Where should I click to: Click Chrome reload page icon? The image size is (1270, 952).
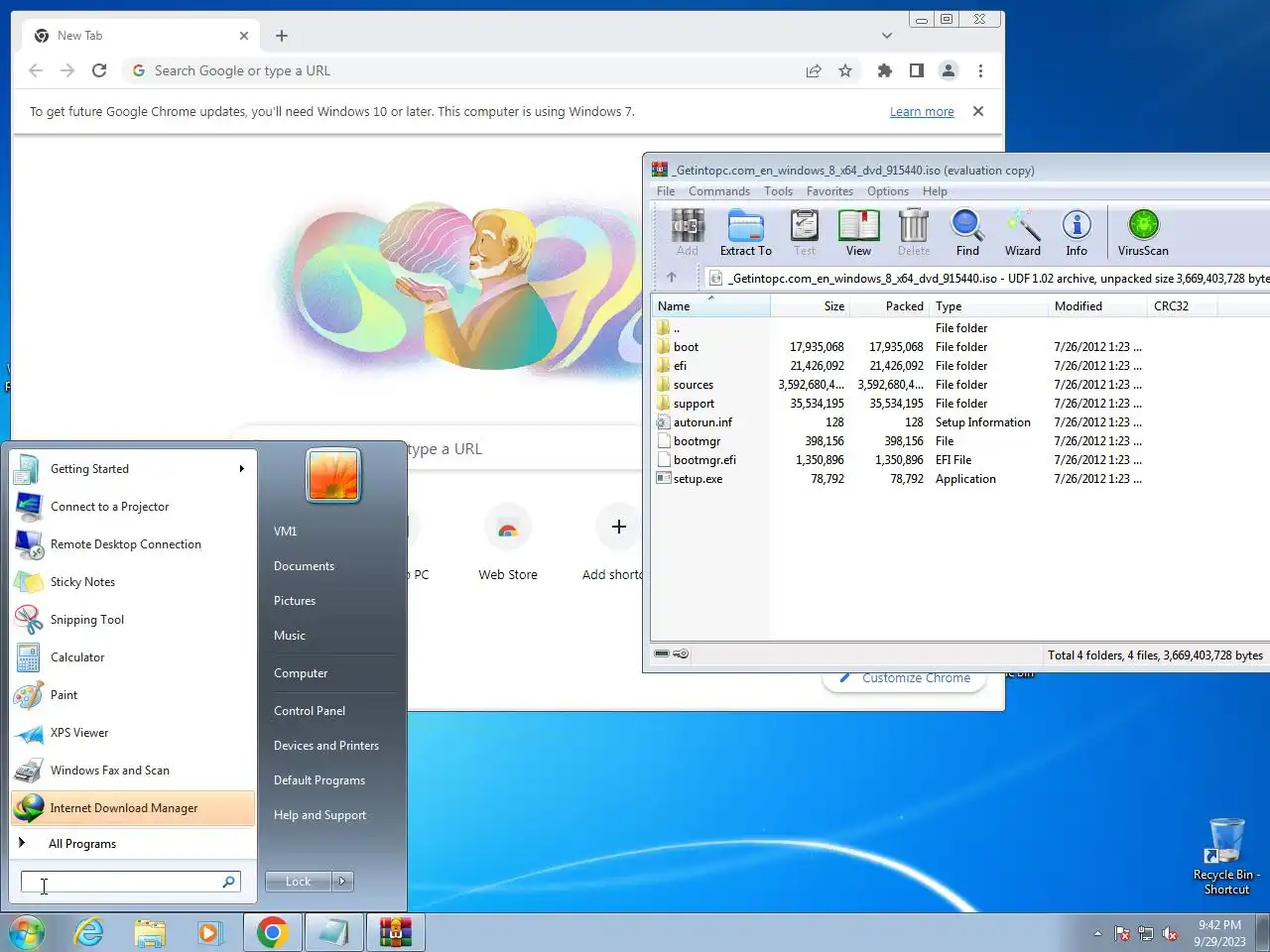pyautogui.click(x=99, y=70)
